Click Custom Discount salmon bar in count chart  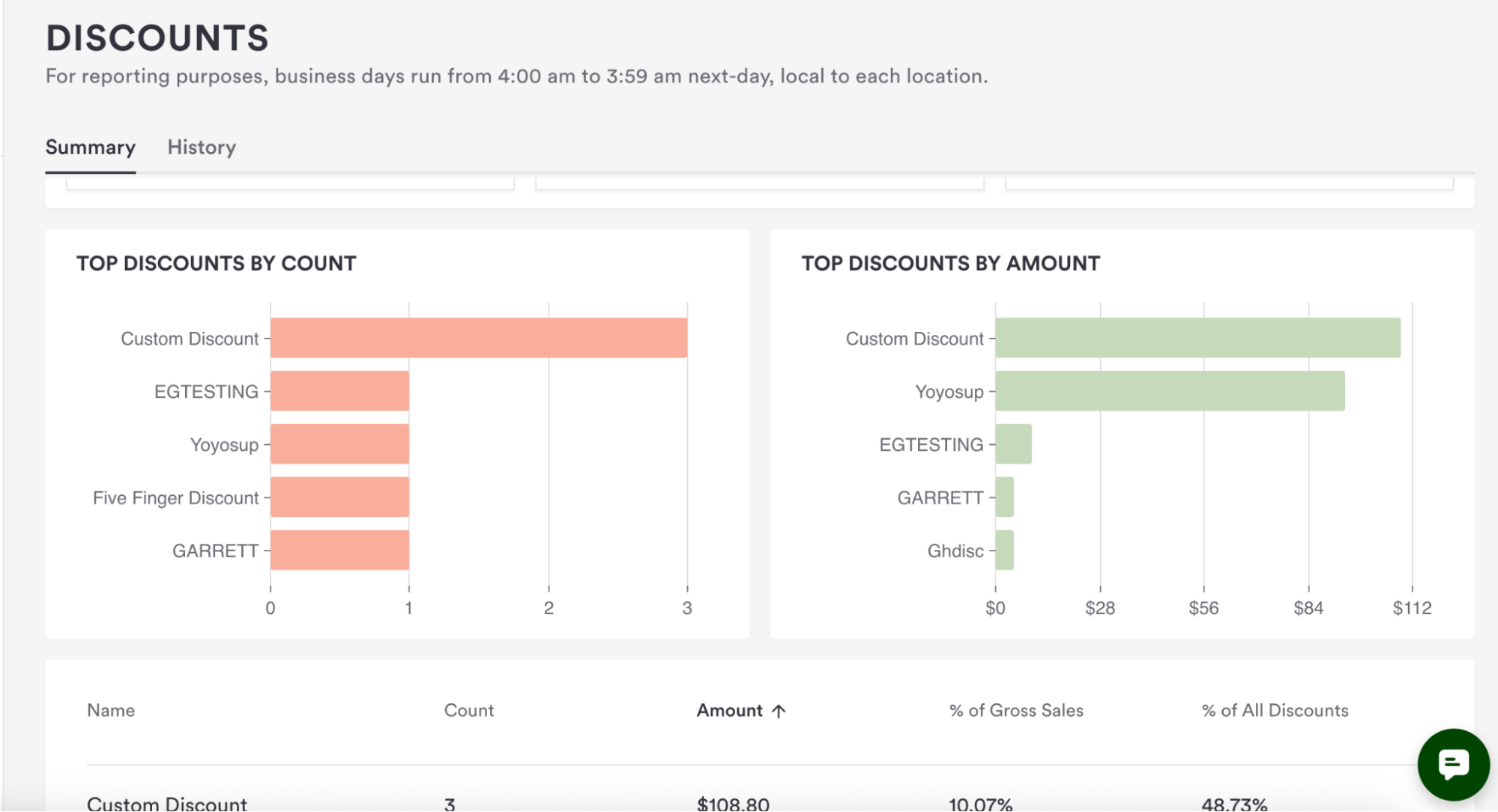click(x=479, y=338)
